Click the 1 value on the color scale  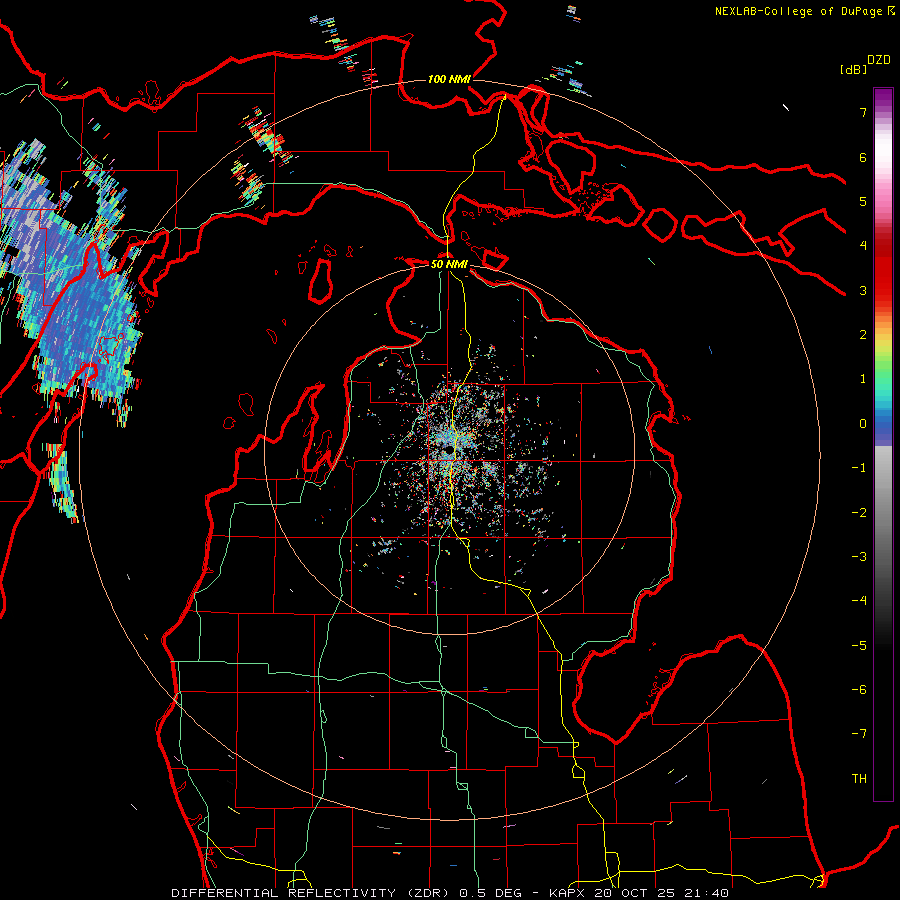click(863, 379)
